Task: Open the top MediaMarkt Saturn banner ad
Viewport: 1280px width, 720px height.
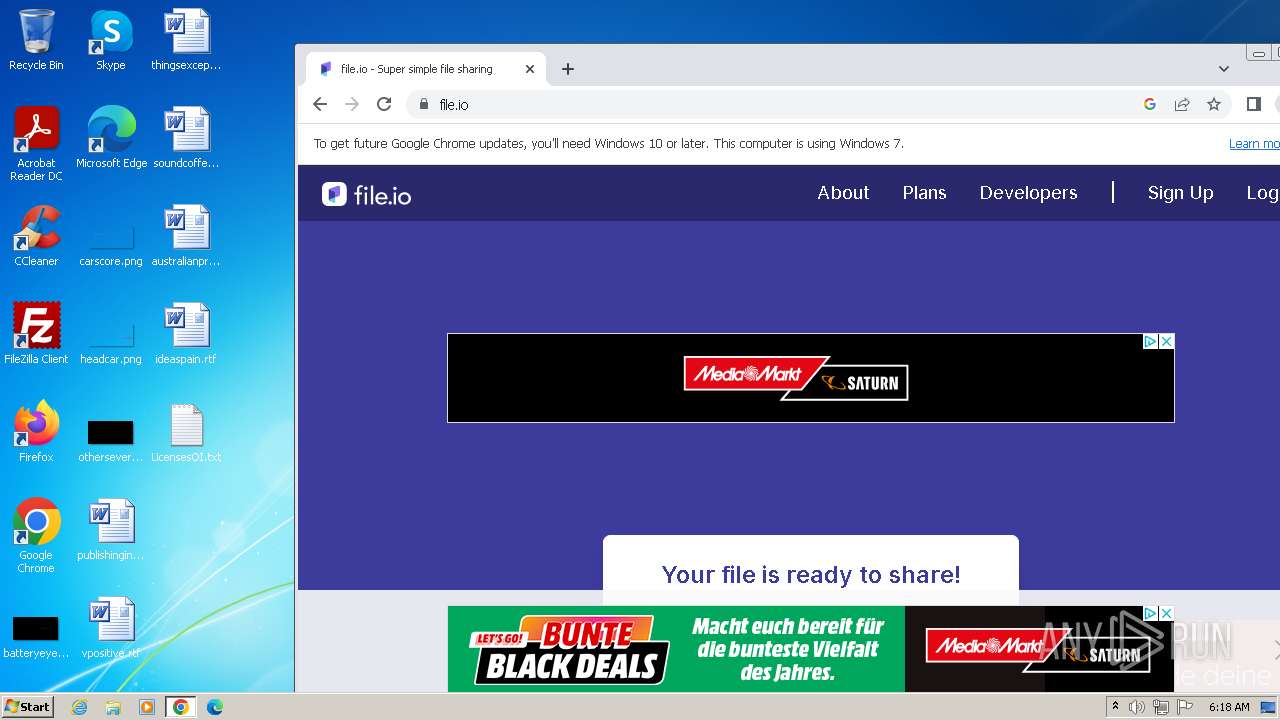Action: click(x=810, y=378)
